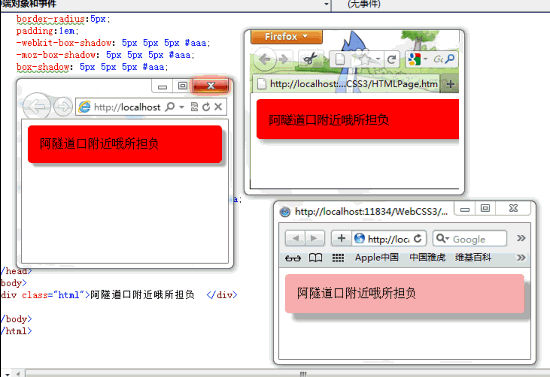Open Safari bookmarks book icon
The height and width of the screenshot is (377, 550).
[x=315, y=258]
